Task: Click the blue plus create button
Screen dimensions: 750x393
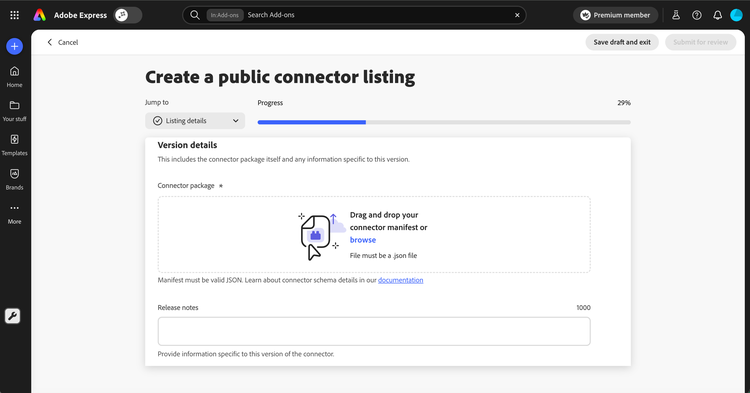Action: click(x=14, y=46)
